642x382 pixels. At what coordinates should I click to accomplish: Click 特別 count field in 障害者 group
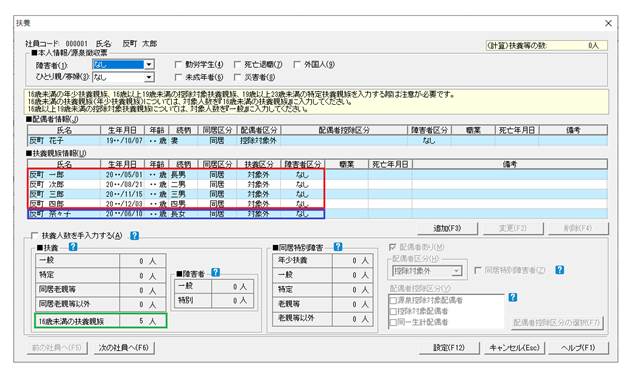click(232, 300)
